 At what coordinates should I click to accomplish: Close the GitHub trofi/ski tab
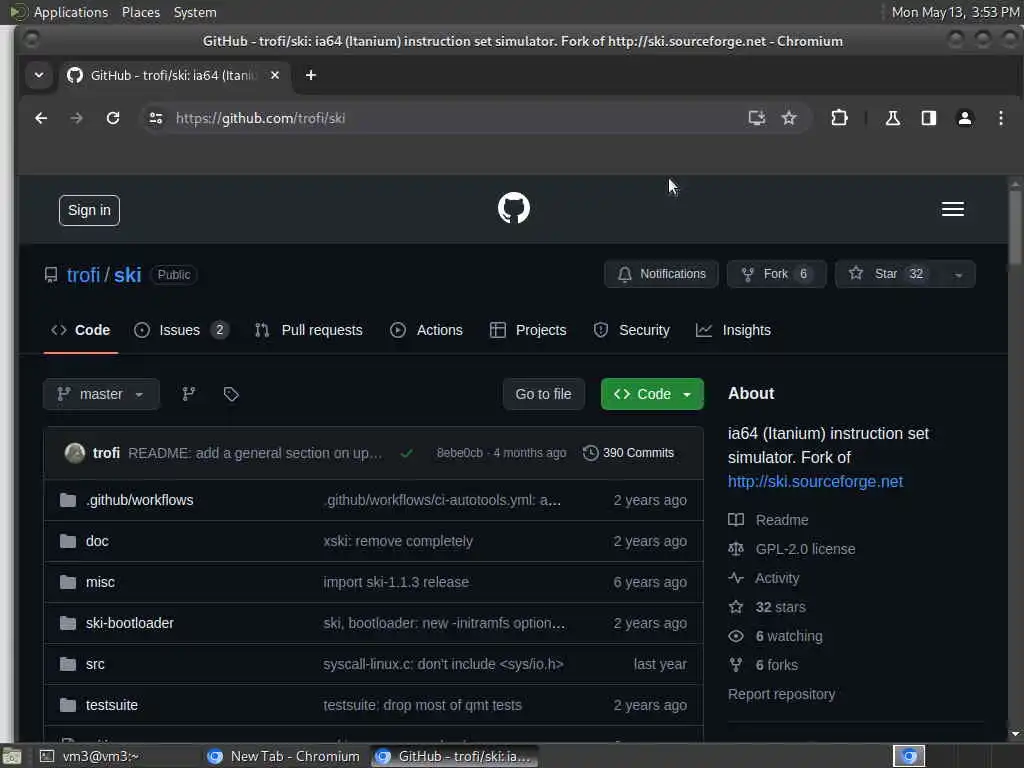(x=275, y=75)
